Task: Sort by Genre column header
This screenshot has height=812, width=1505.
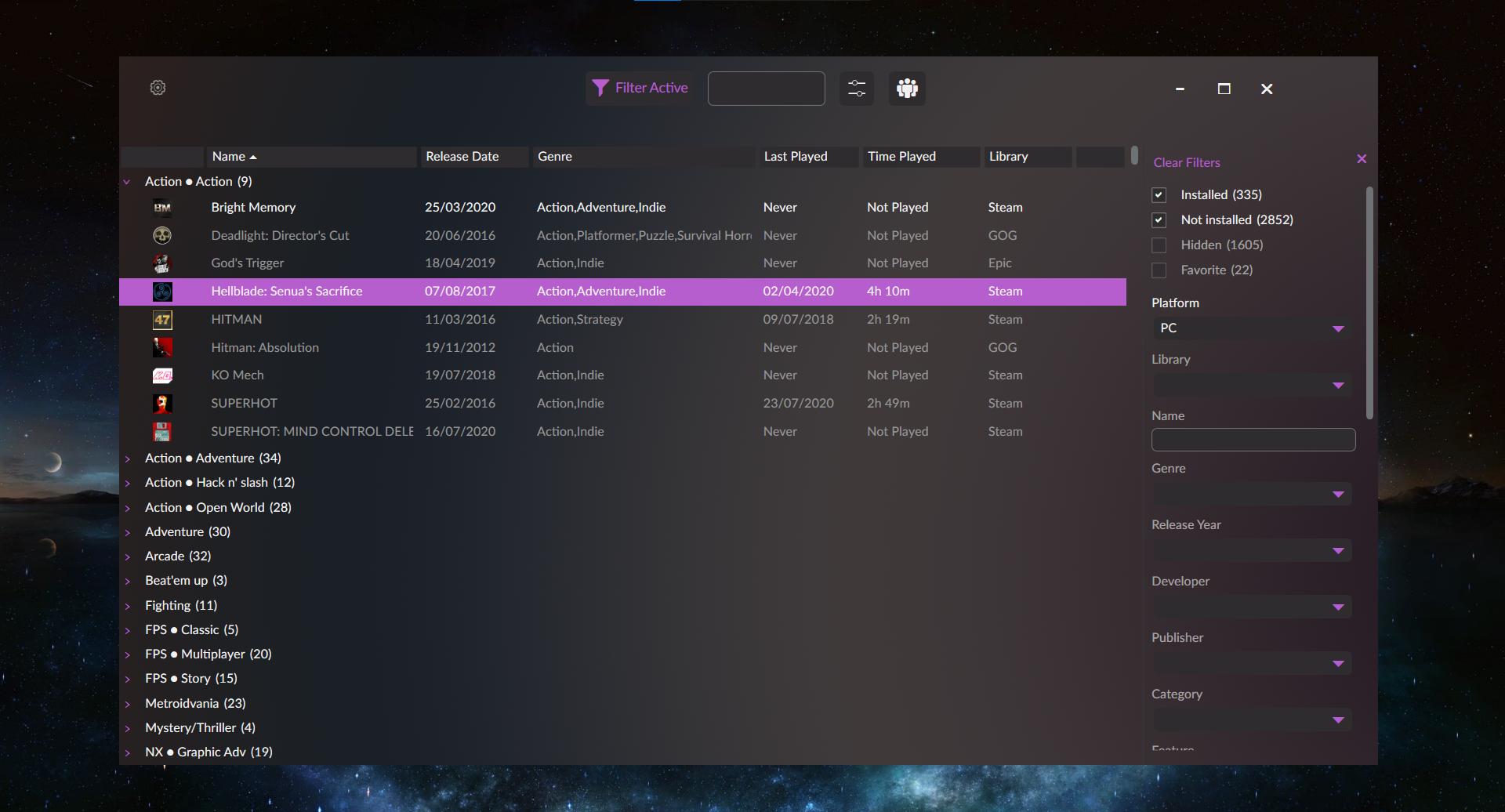Action: click(644, 157)
